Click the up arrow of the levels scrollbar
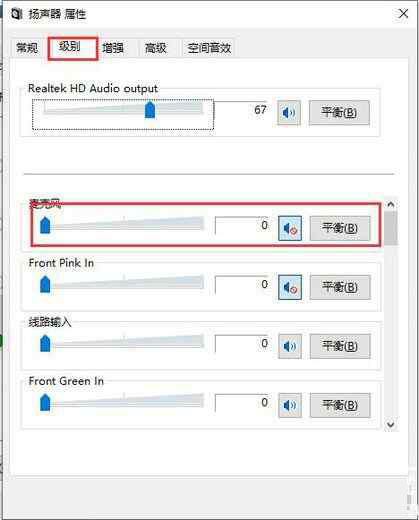Viewport: 419px width, 520px height. click(x=391, y=204)
